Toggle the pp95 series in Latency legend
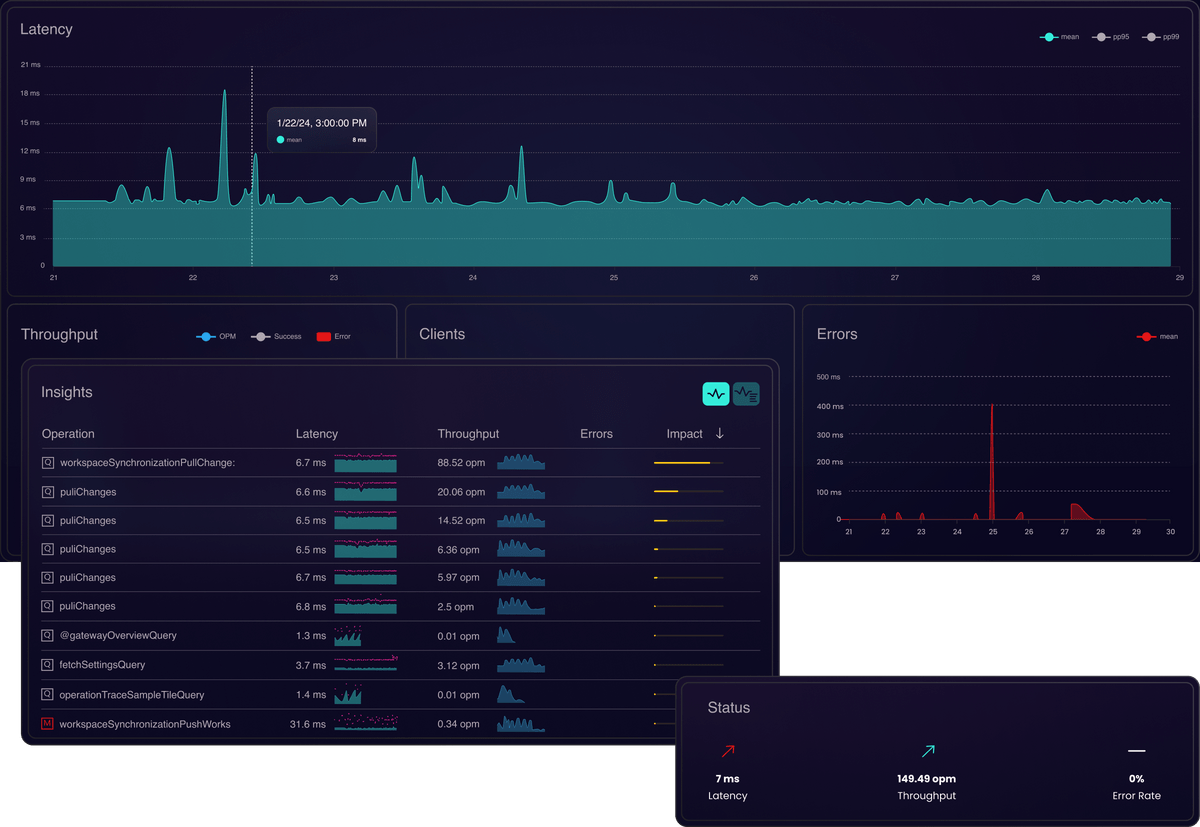Image resolution: width=1200 pixels, height=827 pixels. click(x=1111, y=37)
